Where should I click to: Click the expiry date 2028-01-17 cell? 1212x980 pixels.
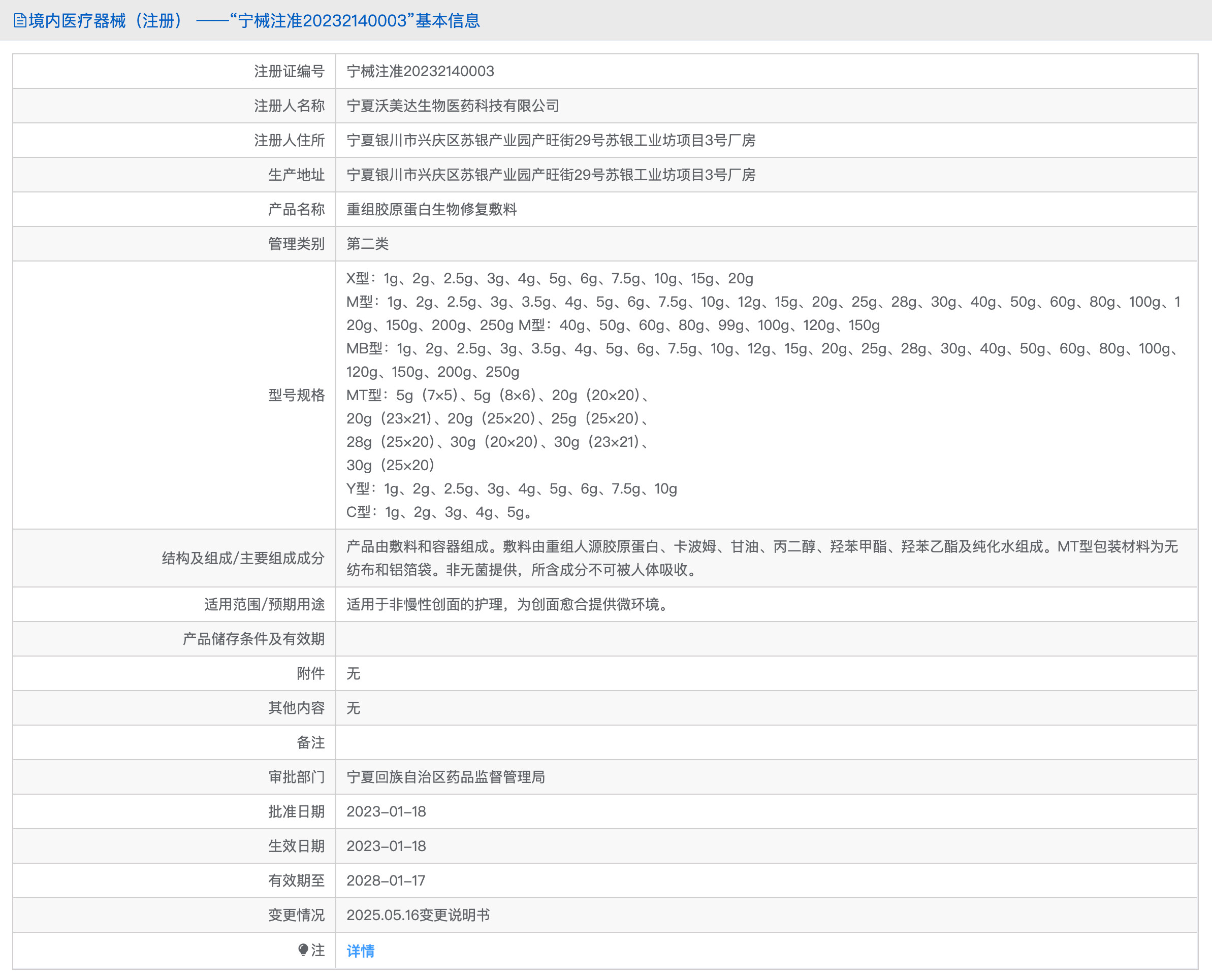tap(386, 880)
